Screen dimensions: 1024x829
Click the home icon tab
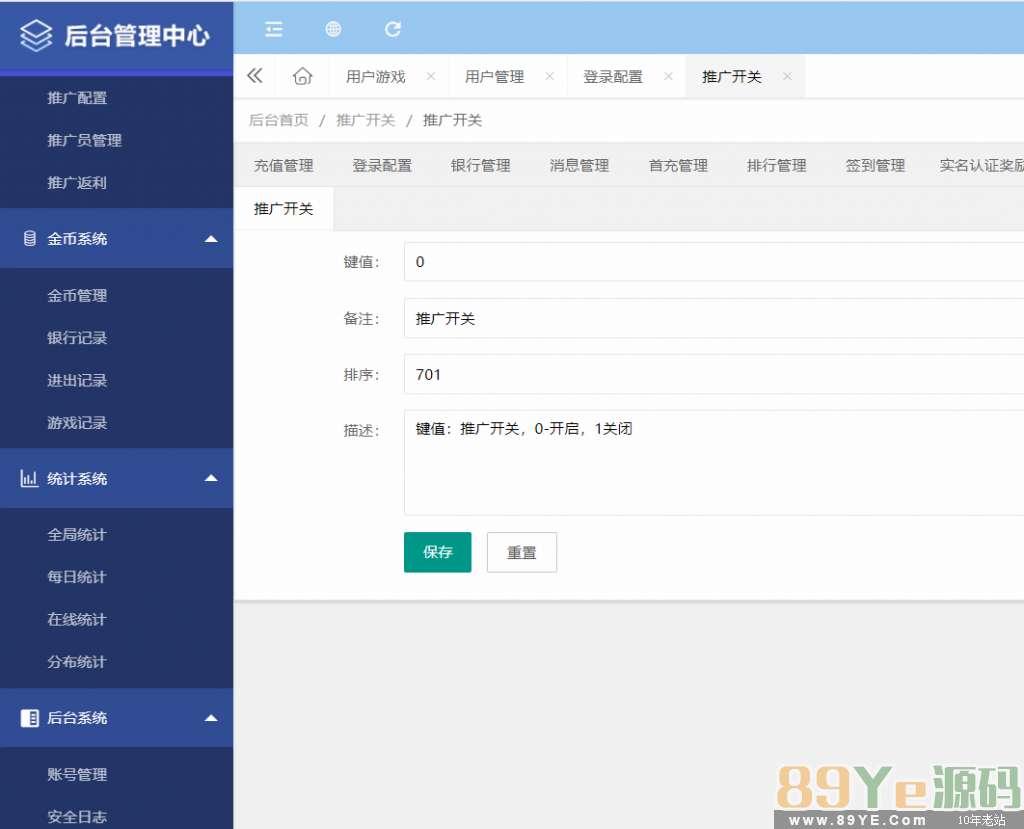coord(302,77)
